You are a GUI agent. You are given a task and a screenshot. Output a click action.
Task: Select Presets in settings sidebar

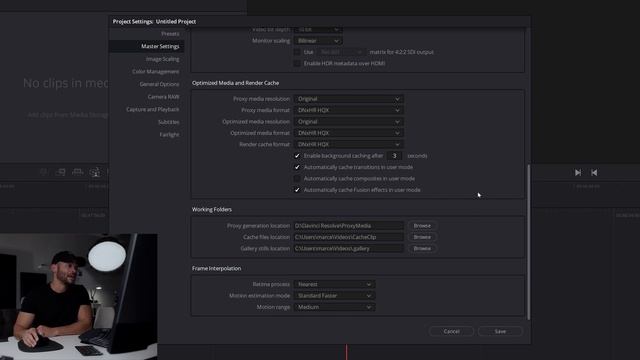point(170,34)
